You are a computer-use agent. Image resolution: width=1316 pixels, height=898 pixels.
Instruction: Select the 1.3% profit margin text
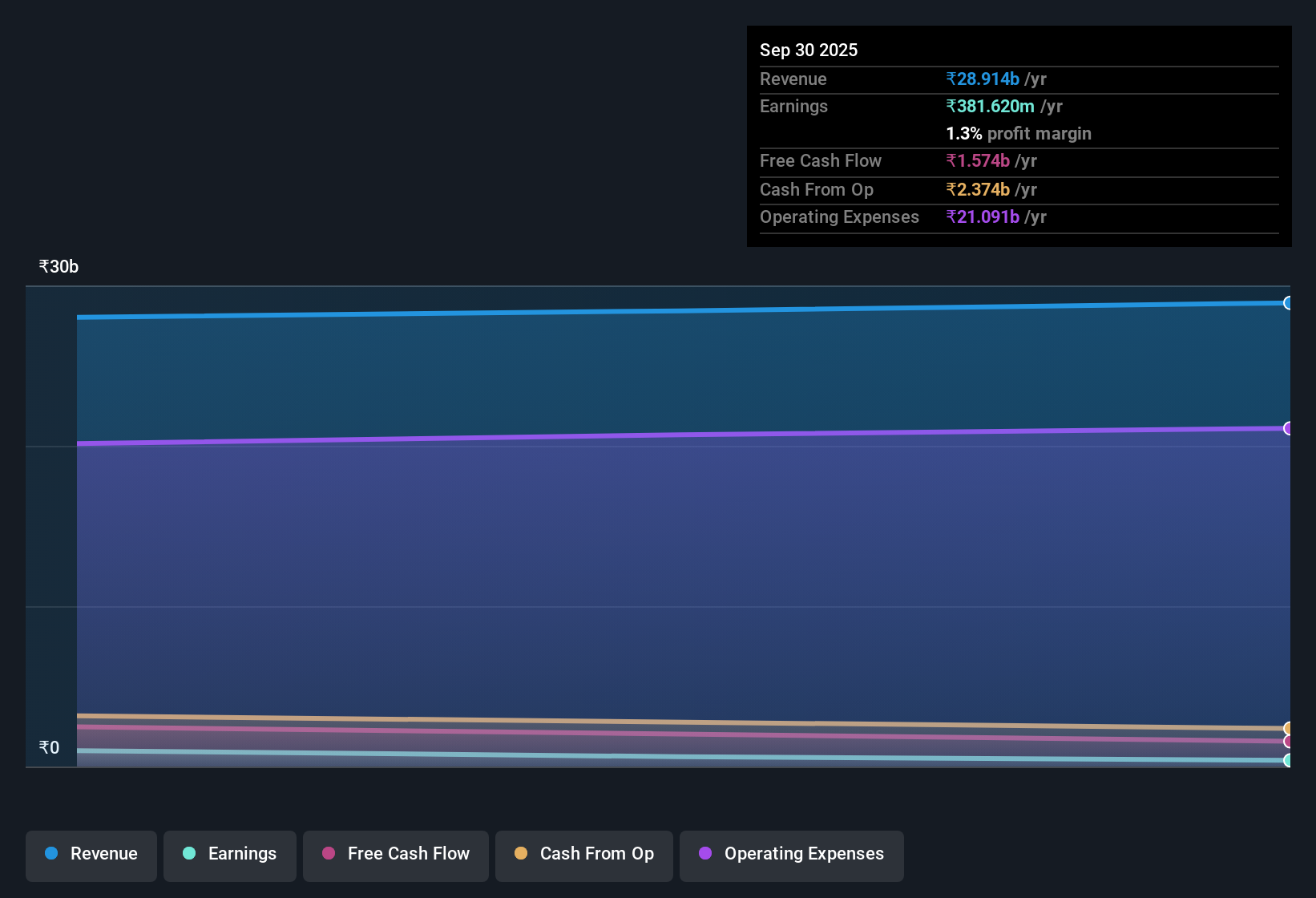(x=1019, y=134)
